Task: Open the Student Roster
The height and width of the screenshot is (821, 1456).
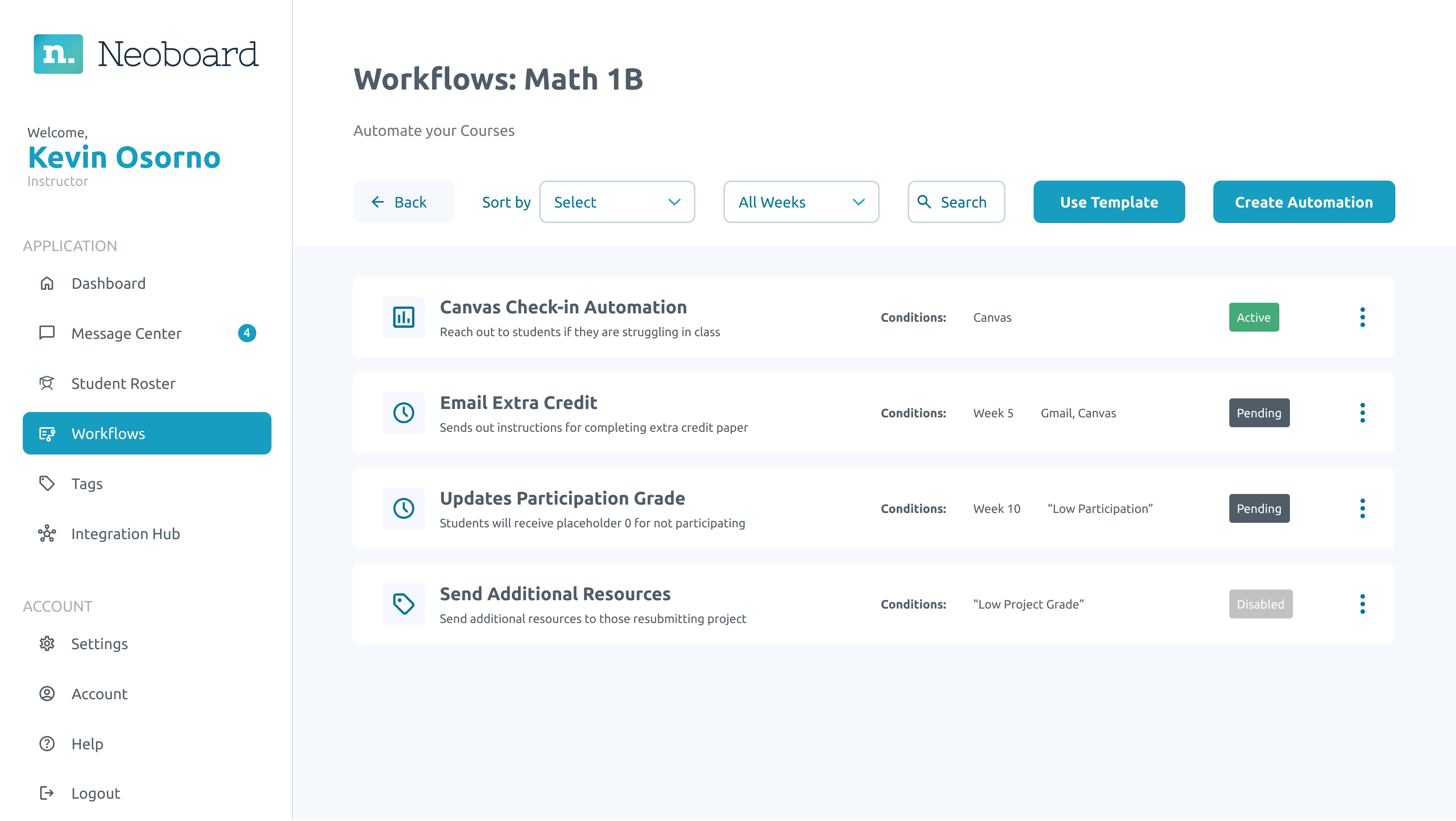Action: coord(123,383)
